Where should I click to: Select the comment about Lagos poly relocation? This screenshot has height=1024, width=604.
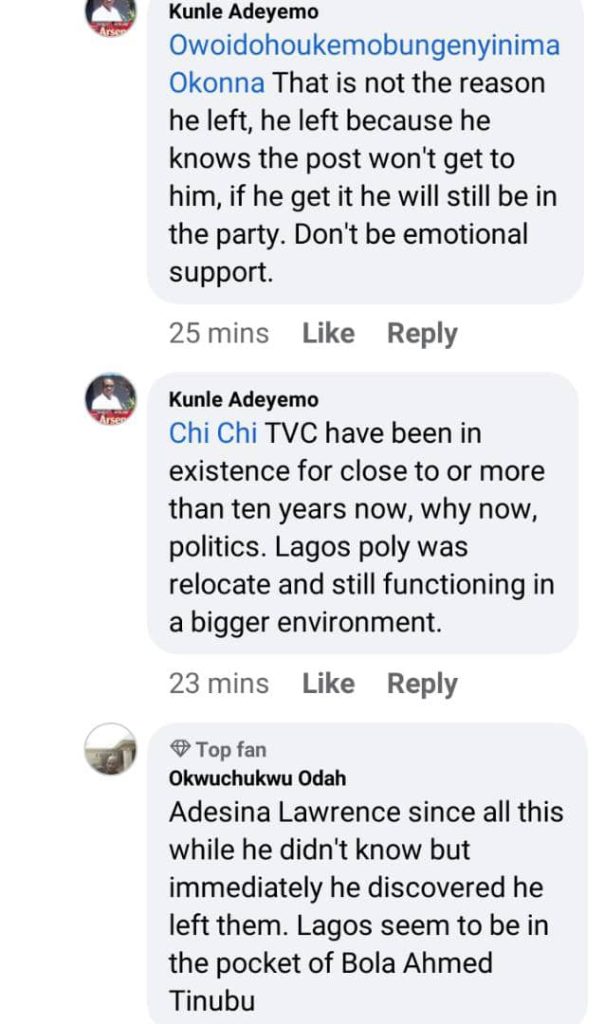(x=360, y=547)
